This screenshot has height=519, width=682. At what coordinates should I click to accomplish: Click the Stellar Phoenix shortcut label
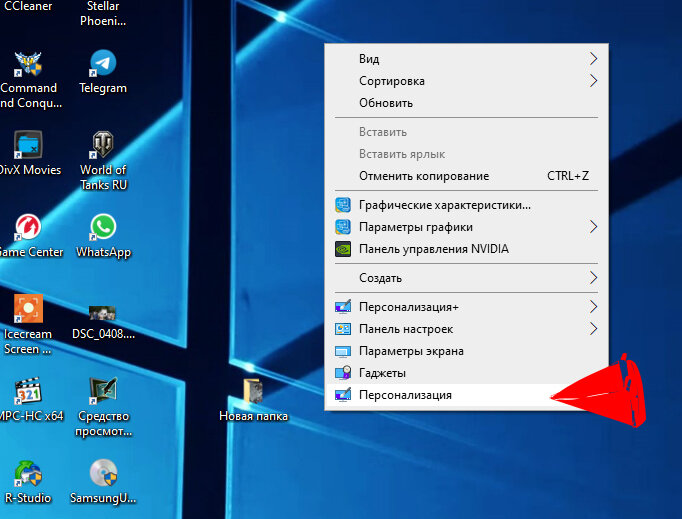(x=103, y=13)
